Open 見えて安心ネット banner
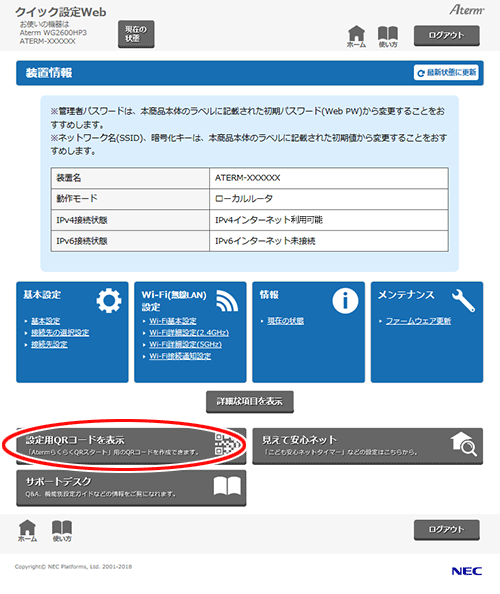Screen dimensions: 500x594 tap(367, 446)
